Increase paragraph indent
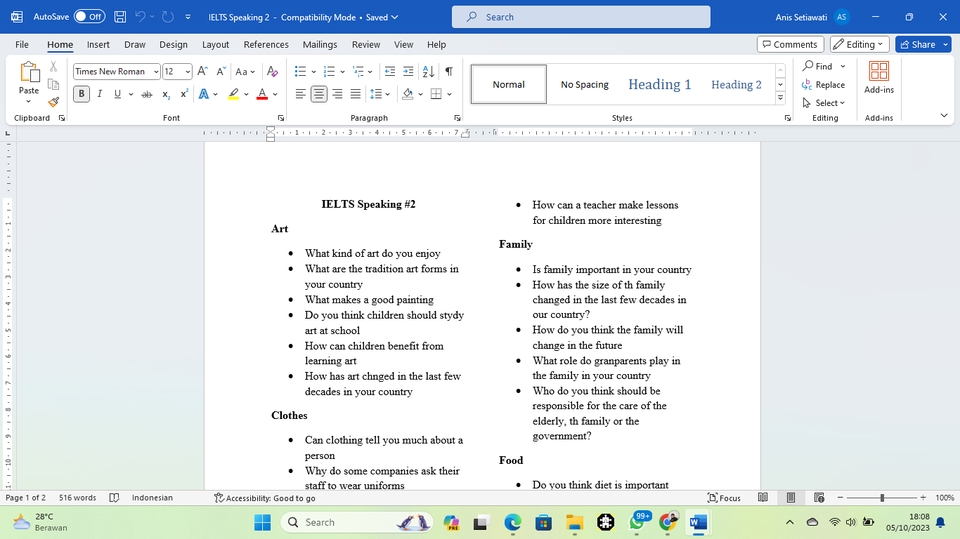Screen dimensions: 960x539 [x=408, y=72]
